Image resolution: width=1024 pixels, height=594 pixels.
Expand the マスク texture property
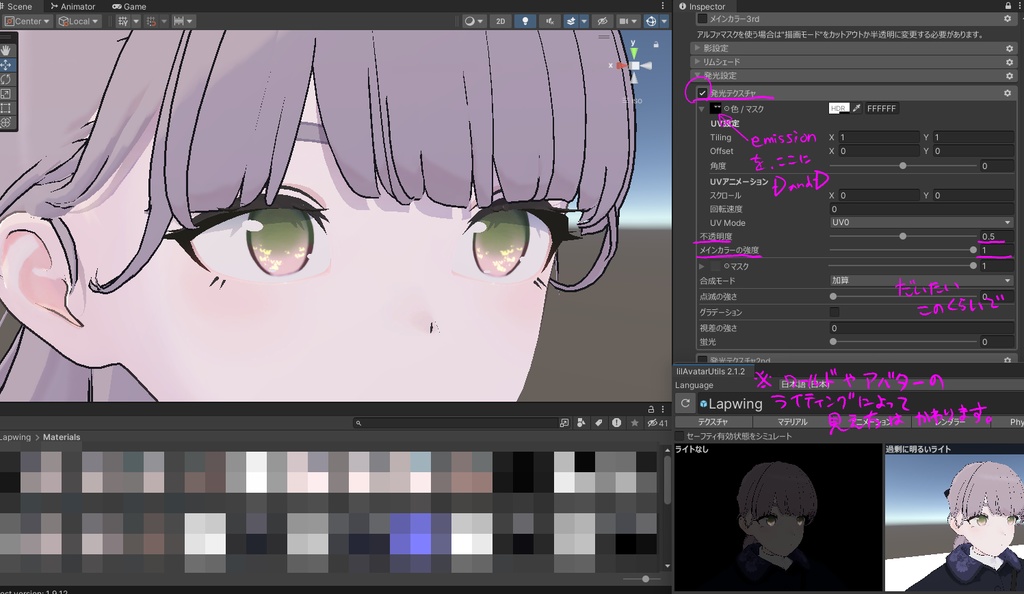pyautogui.click(x=701, y=266)
